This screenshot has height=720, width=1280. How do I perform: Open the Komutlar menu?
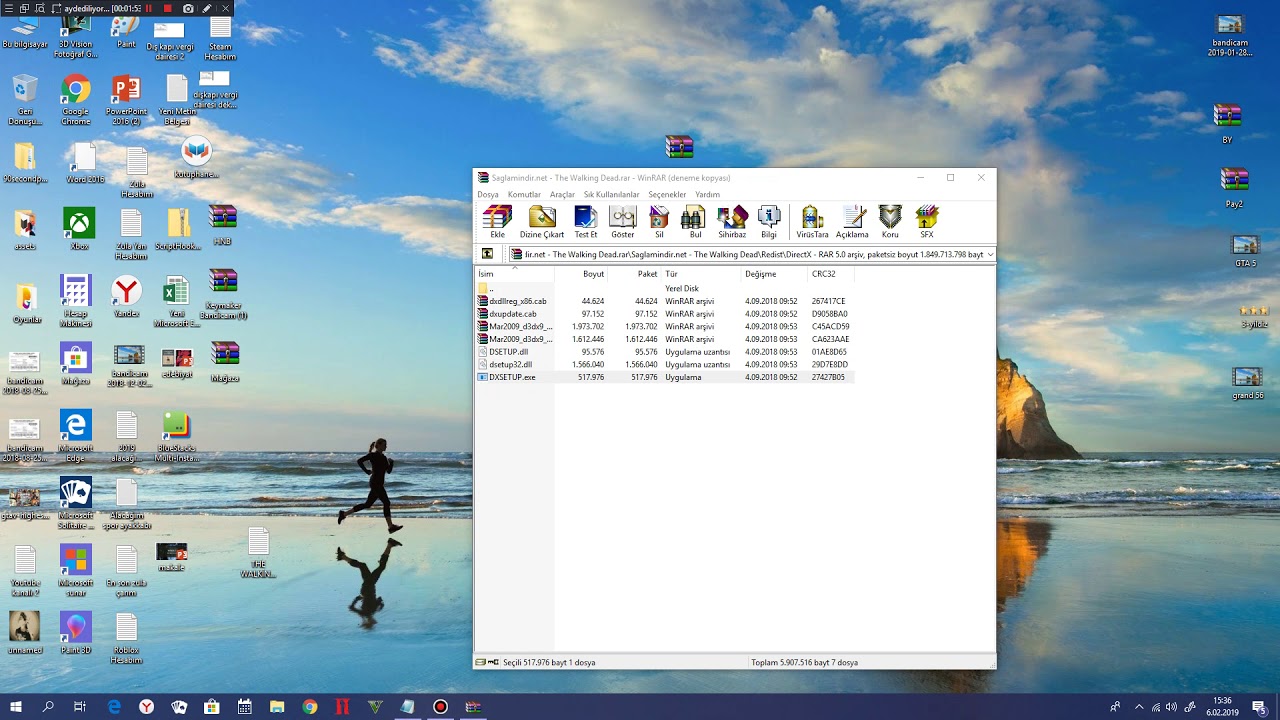tap(524, 194)
